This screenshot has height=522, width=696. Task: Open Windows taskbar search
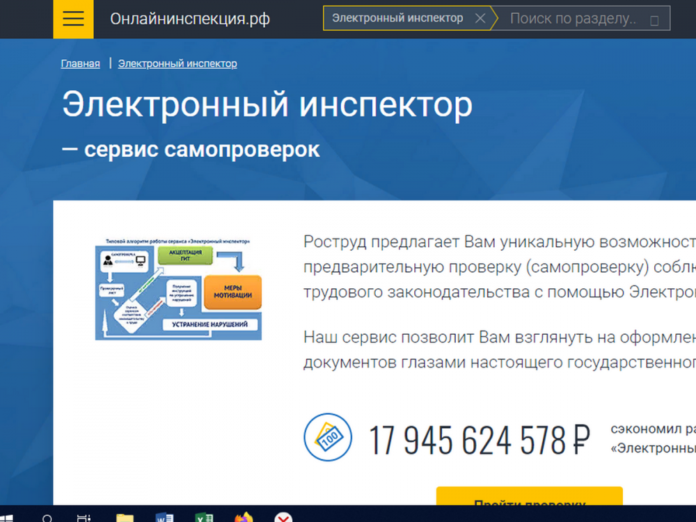click(x=47, y=516)
